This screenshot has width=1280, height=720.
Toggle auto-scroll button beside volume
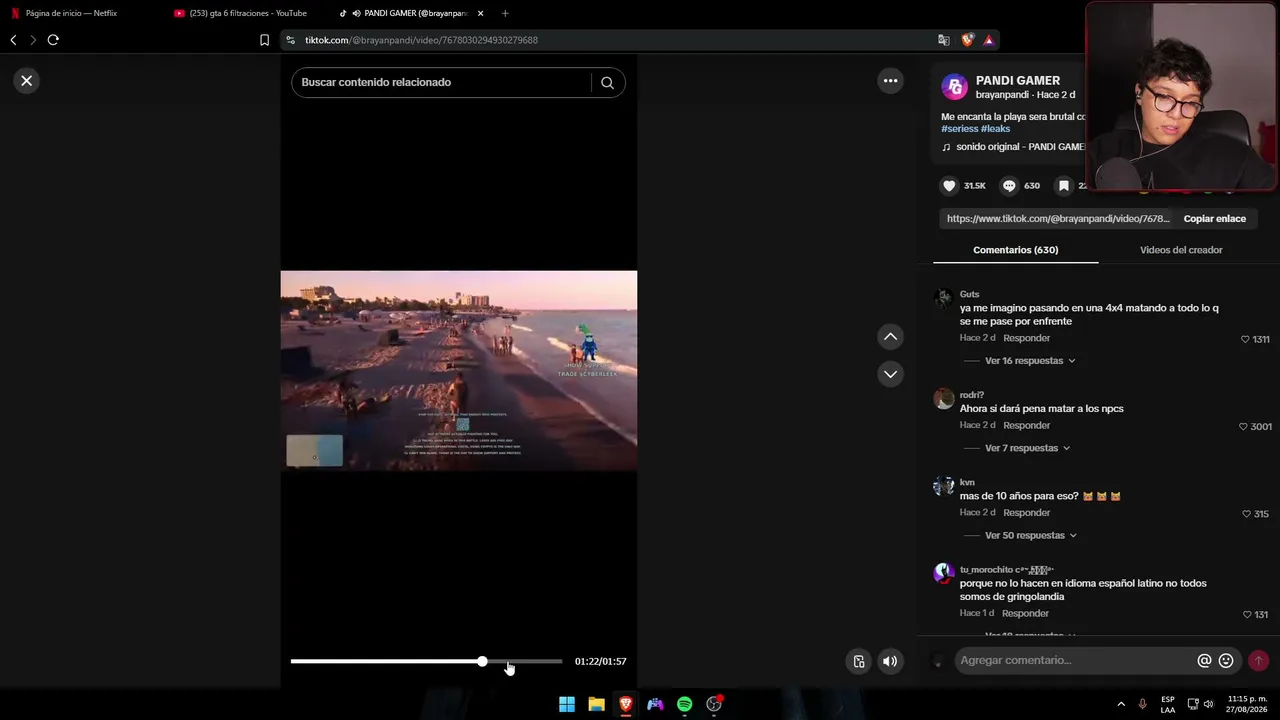coord(859,661)
